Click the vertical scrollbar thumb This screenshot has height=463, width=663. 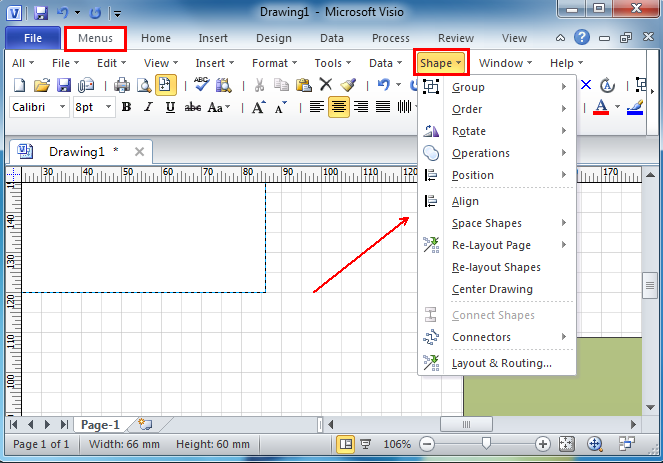[x=650, y=286]
